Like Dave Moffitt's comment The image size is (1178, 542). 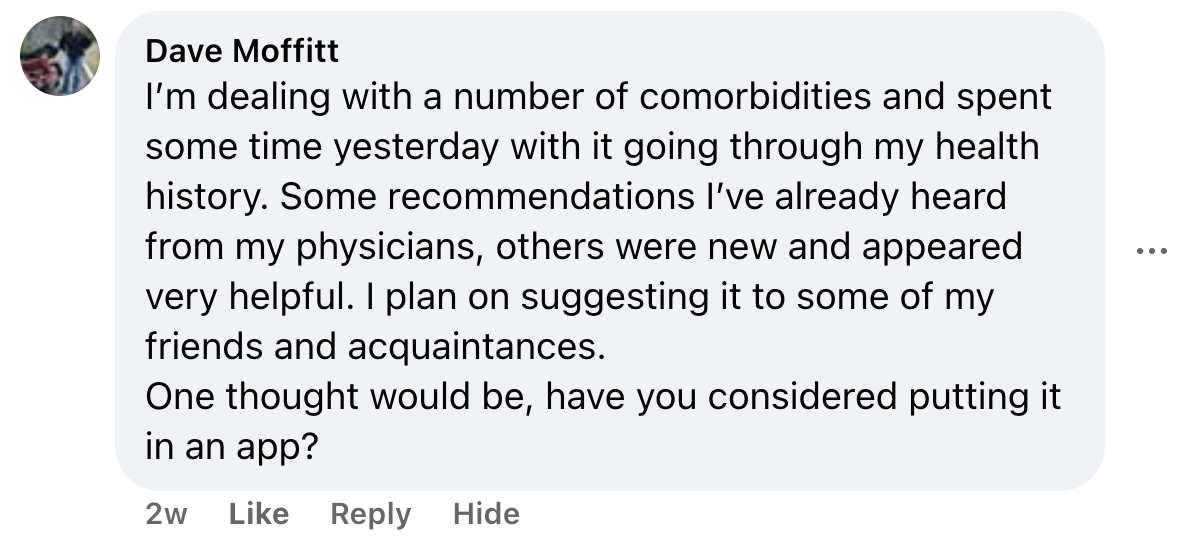[x=259, y=514]
